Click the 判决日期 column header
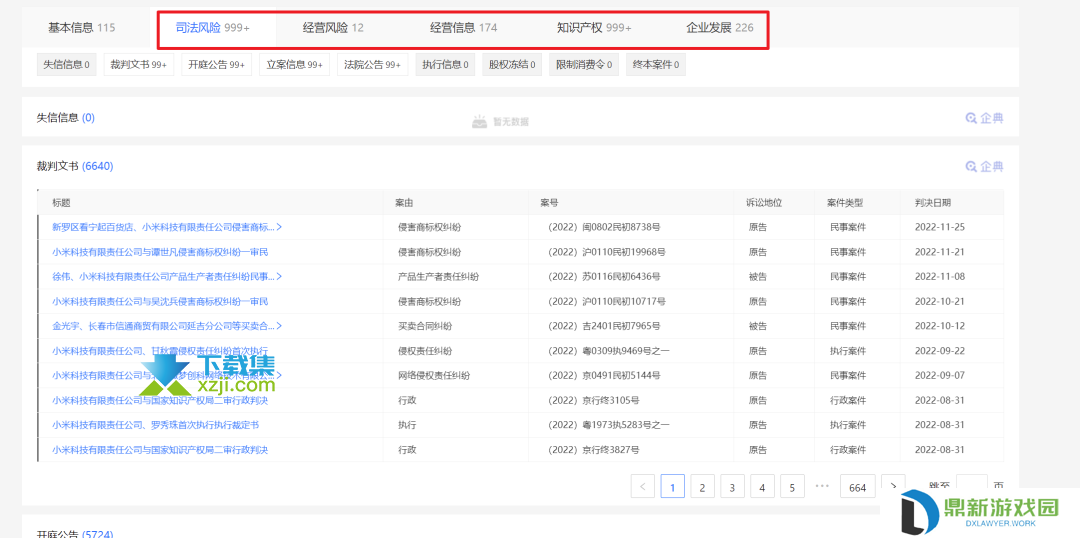 933,203
